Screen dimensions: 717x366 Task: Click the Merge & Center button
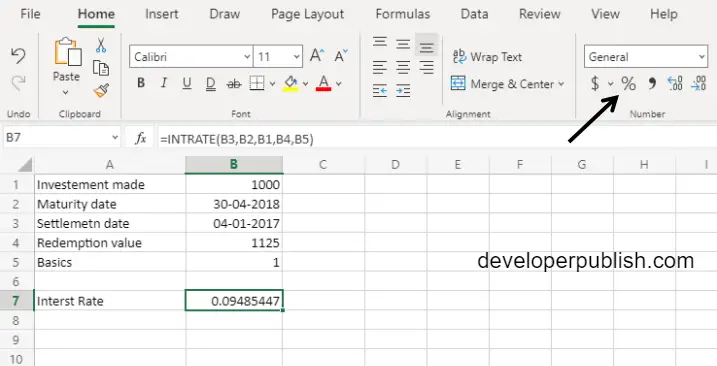click(x=508, y=84)
